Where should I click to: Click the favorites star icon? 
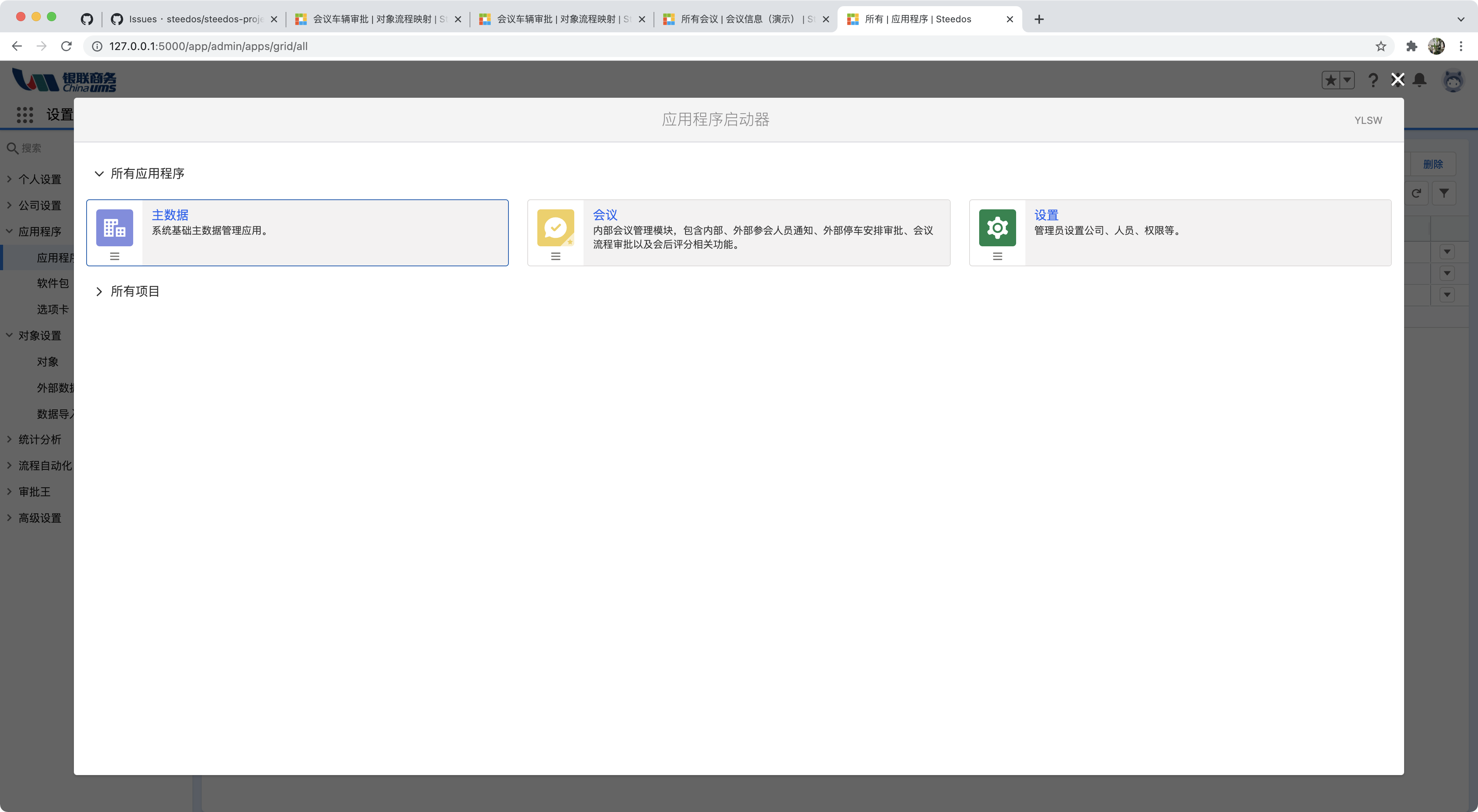pyautogui.click(x=1331, y=80)
